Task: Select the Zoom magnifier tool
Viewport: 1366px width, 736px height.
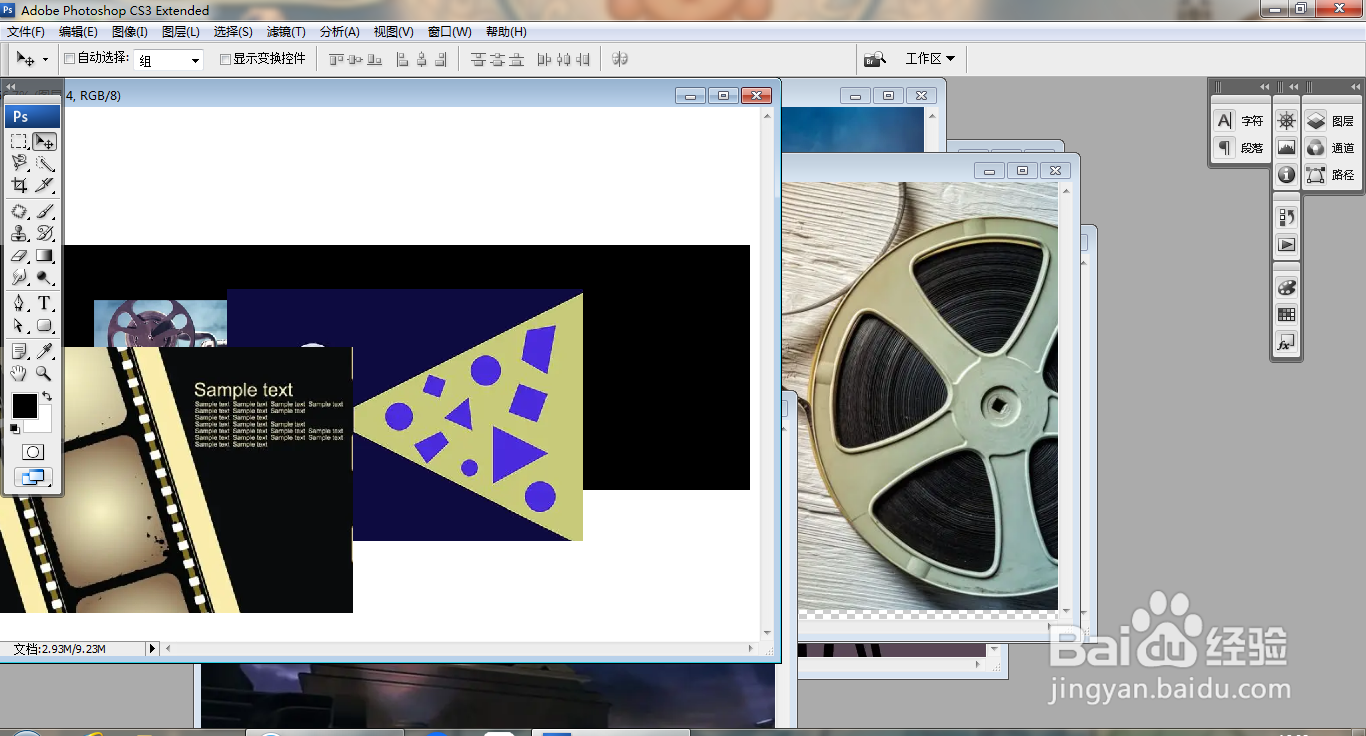Action: pos(45,374)
